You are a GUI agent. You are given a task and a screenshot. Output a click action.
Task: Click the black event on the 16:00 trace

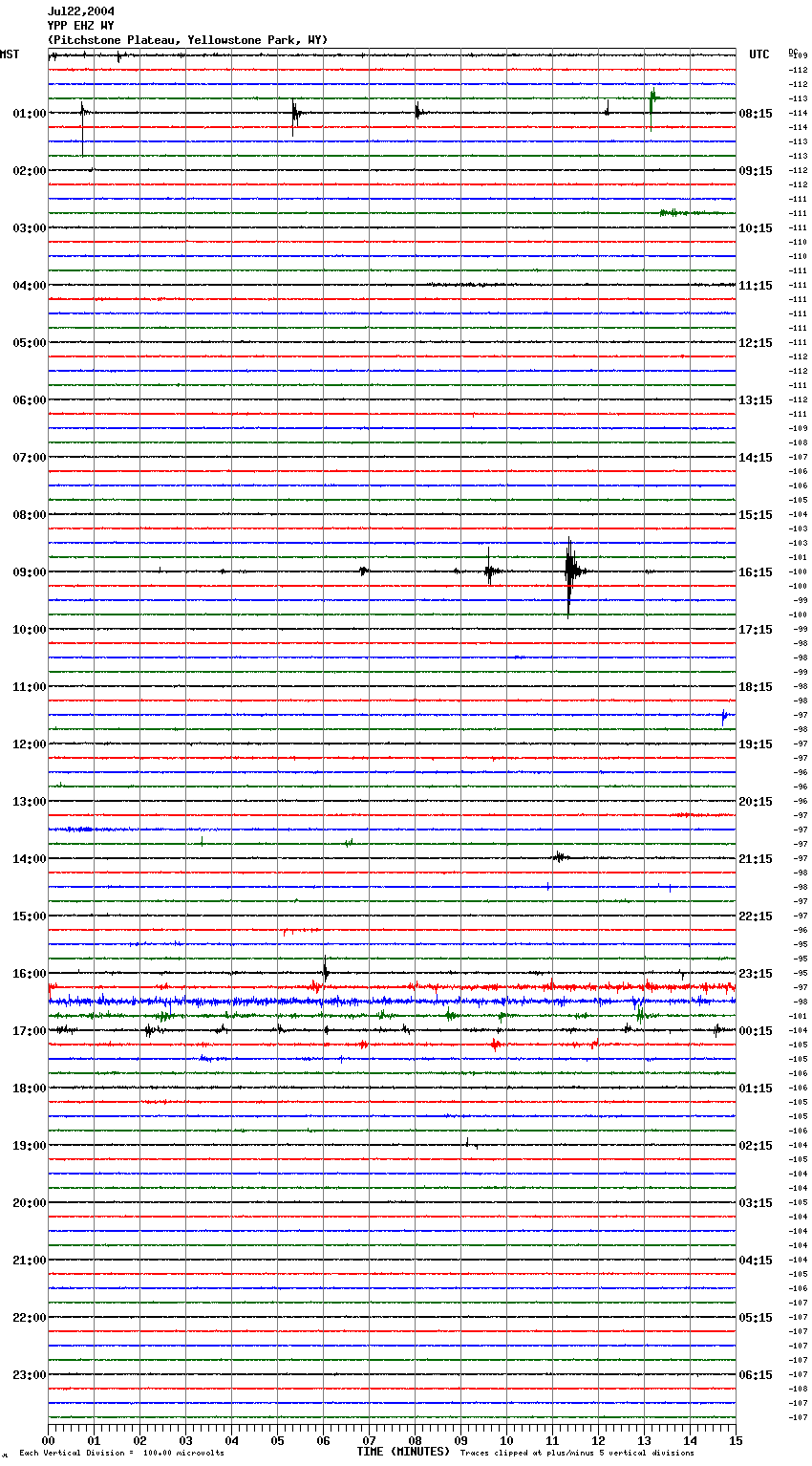pos(326,970)
